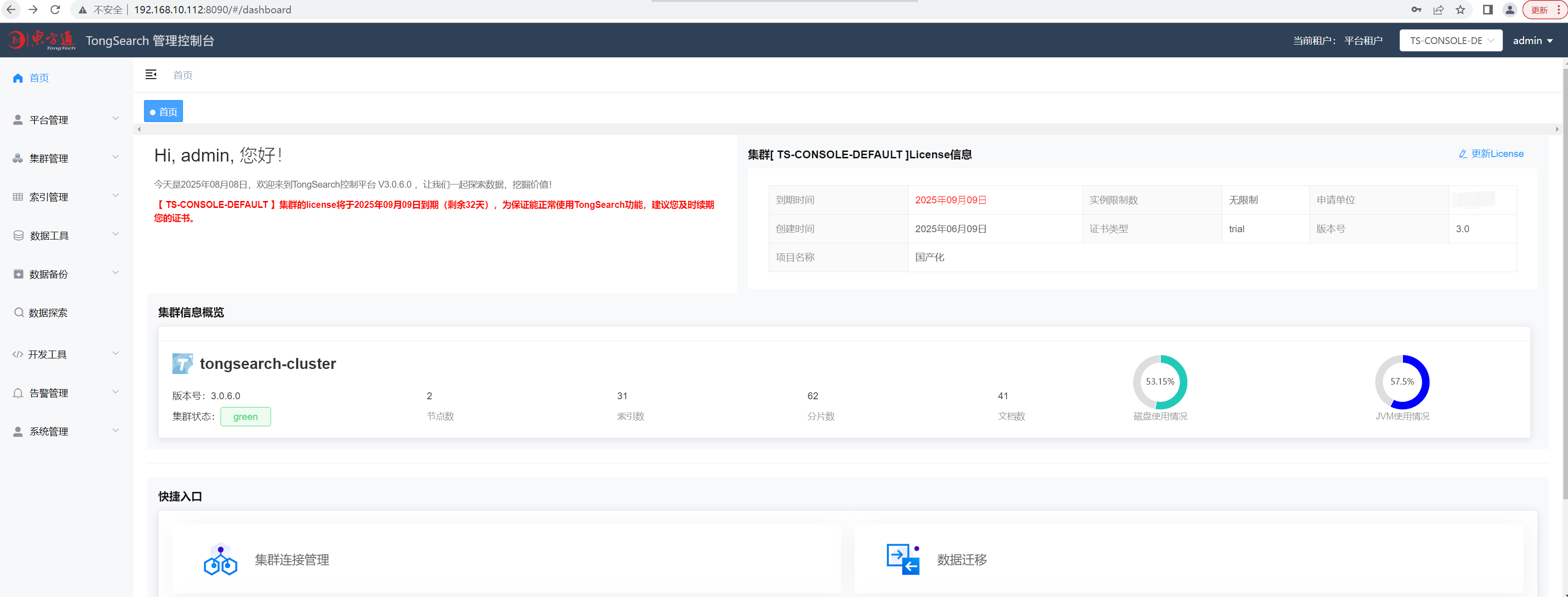Click the red license expiry warning
Image resolution: width=1568 pixels, height=597 pixels.
click(x=435, y=212)
